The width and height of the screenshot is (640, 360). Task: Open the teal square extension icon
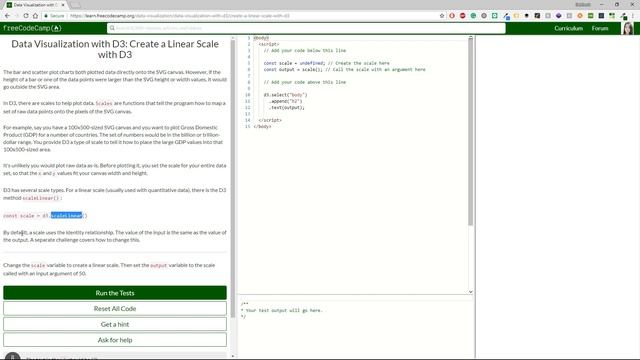pos(495,16)
